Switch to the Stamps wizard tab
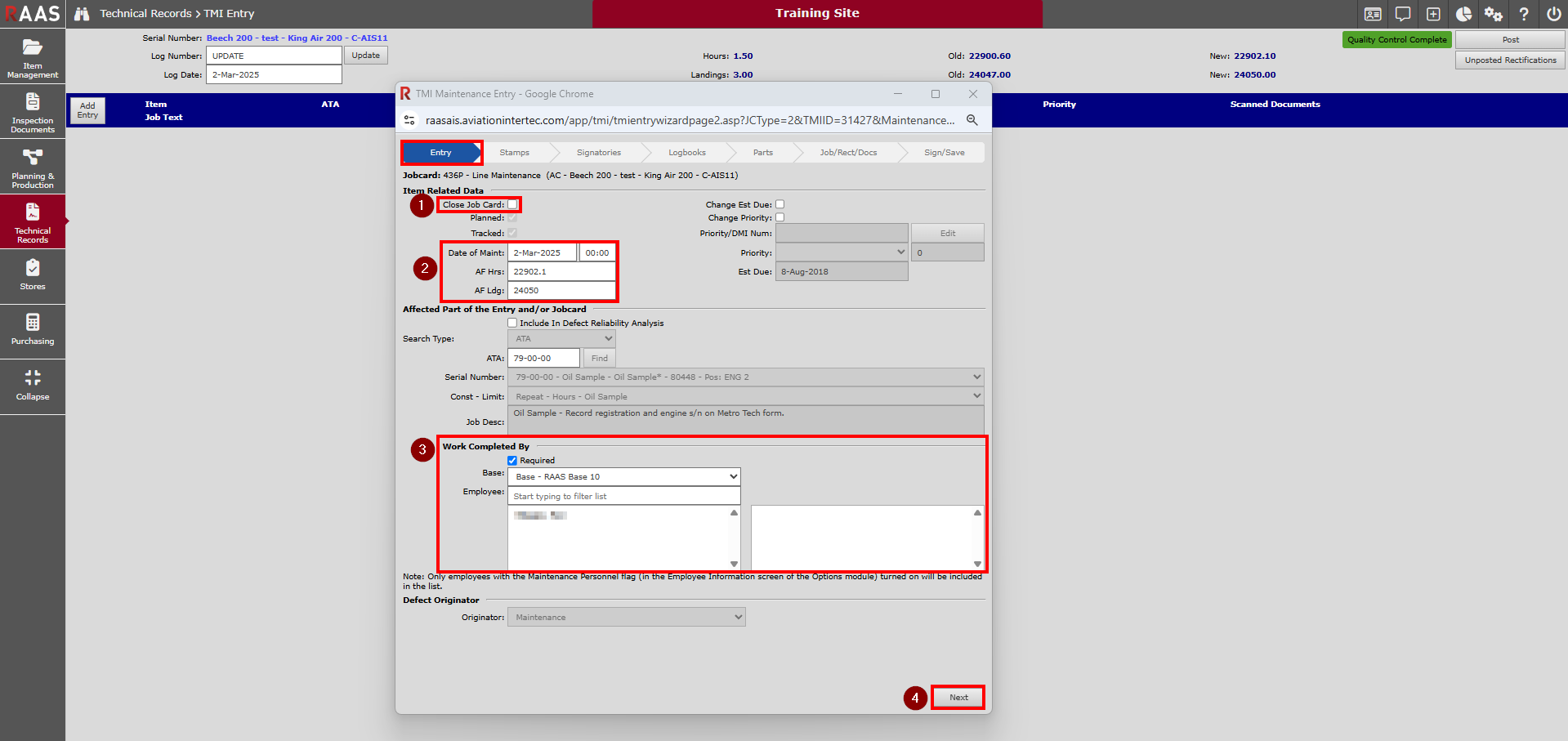1568x741 pixels. tap(514, 153)
